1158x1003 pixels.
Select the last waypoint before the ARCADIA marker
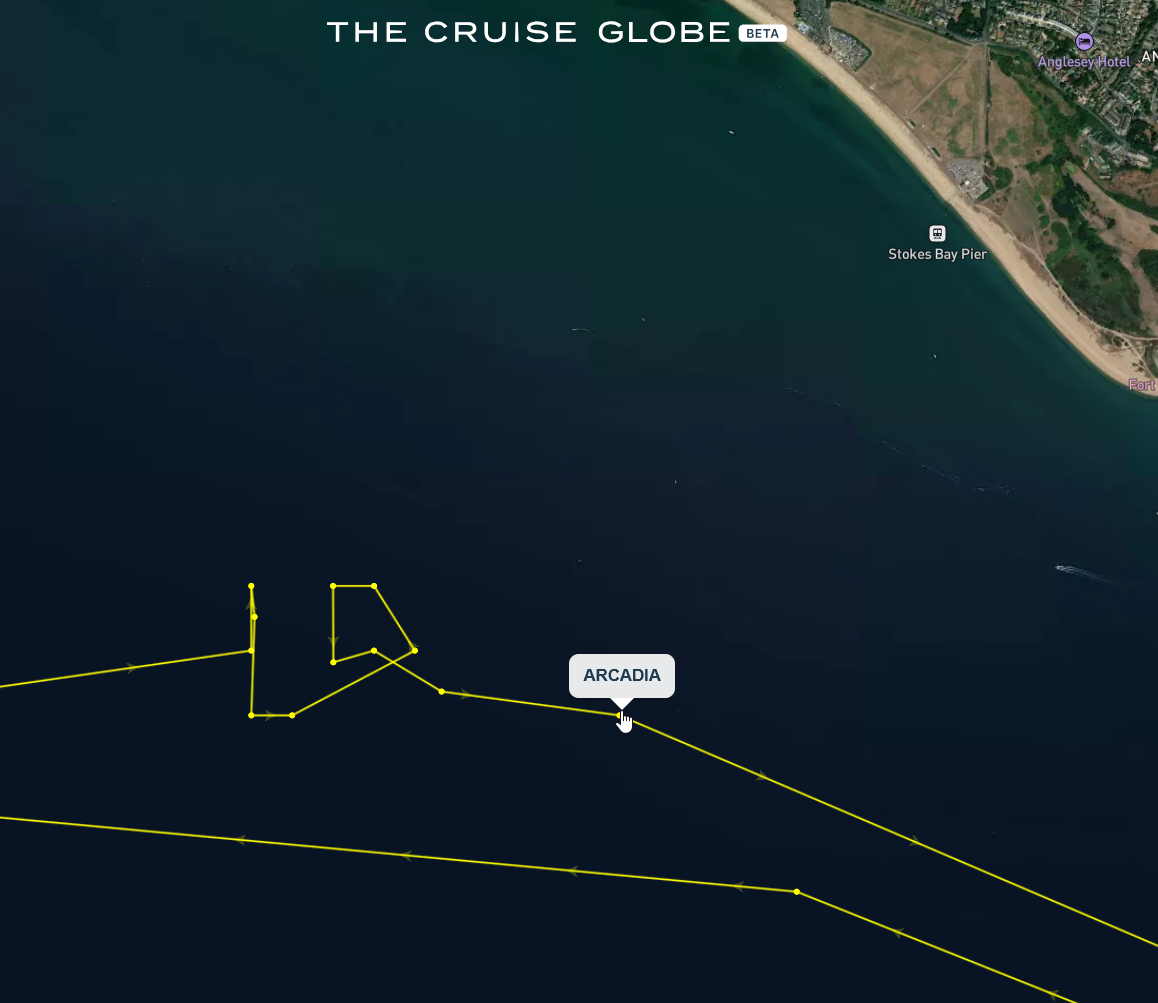(442, 691)
